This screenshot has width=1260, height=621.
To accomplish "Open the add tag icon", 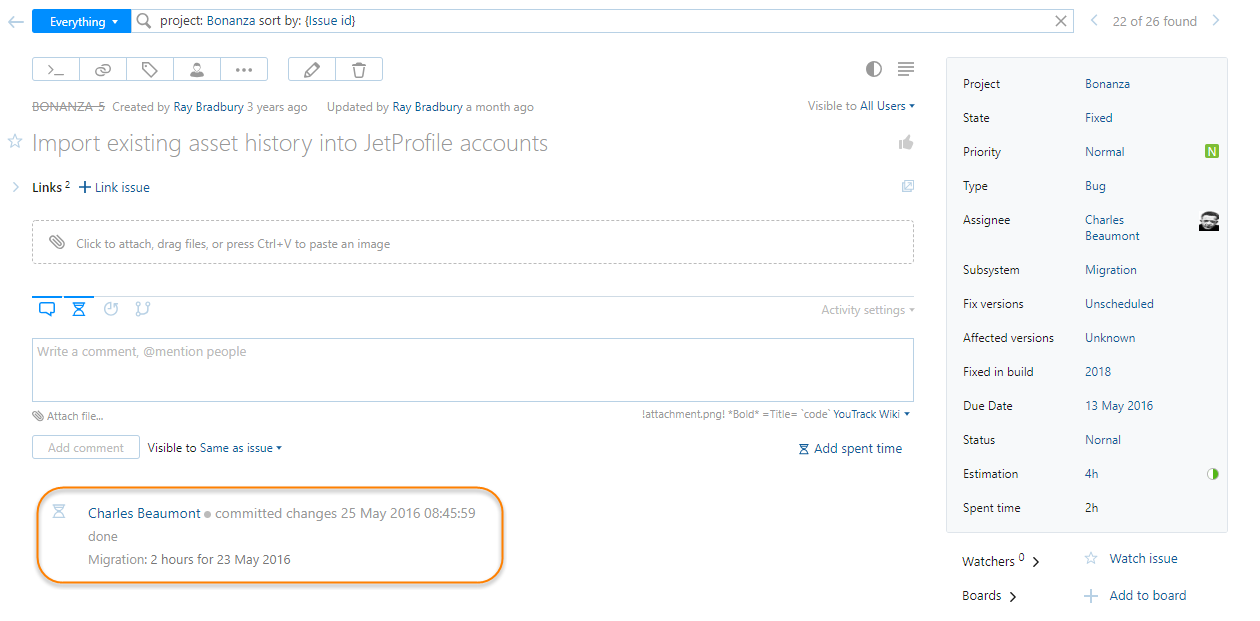I will (149, 69).
